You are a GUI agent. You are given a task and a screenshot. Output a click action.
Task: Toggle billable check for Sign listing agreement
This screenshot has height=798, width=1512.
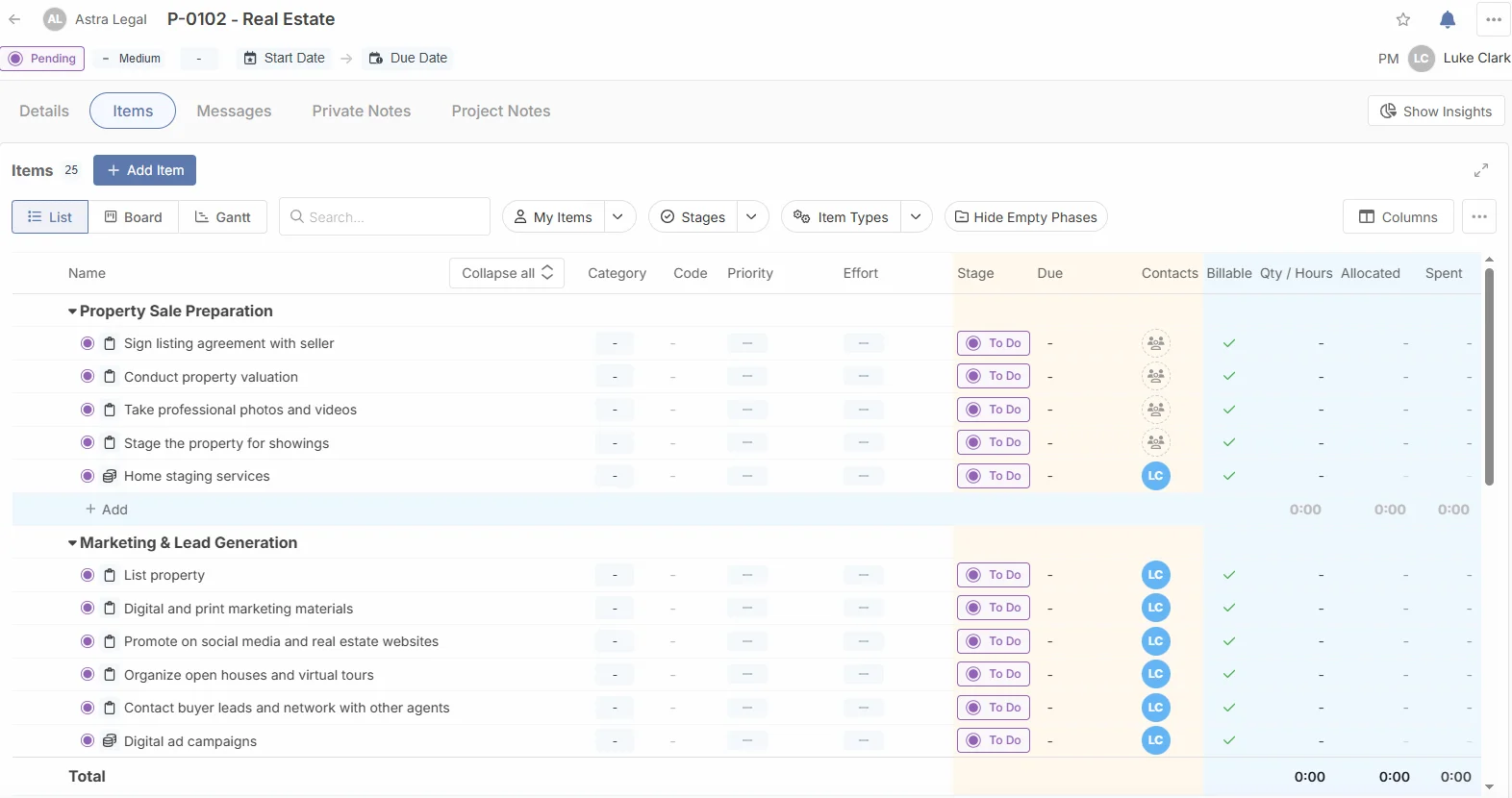pyautogui.click(x=1229, y=343)
